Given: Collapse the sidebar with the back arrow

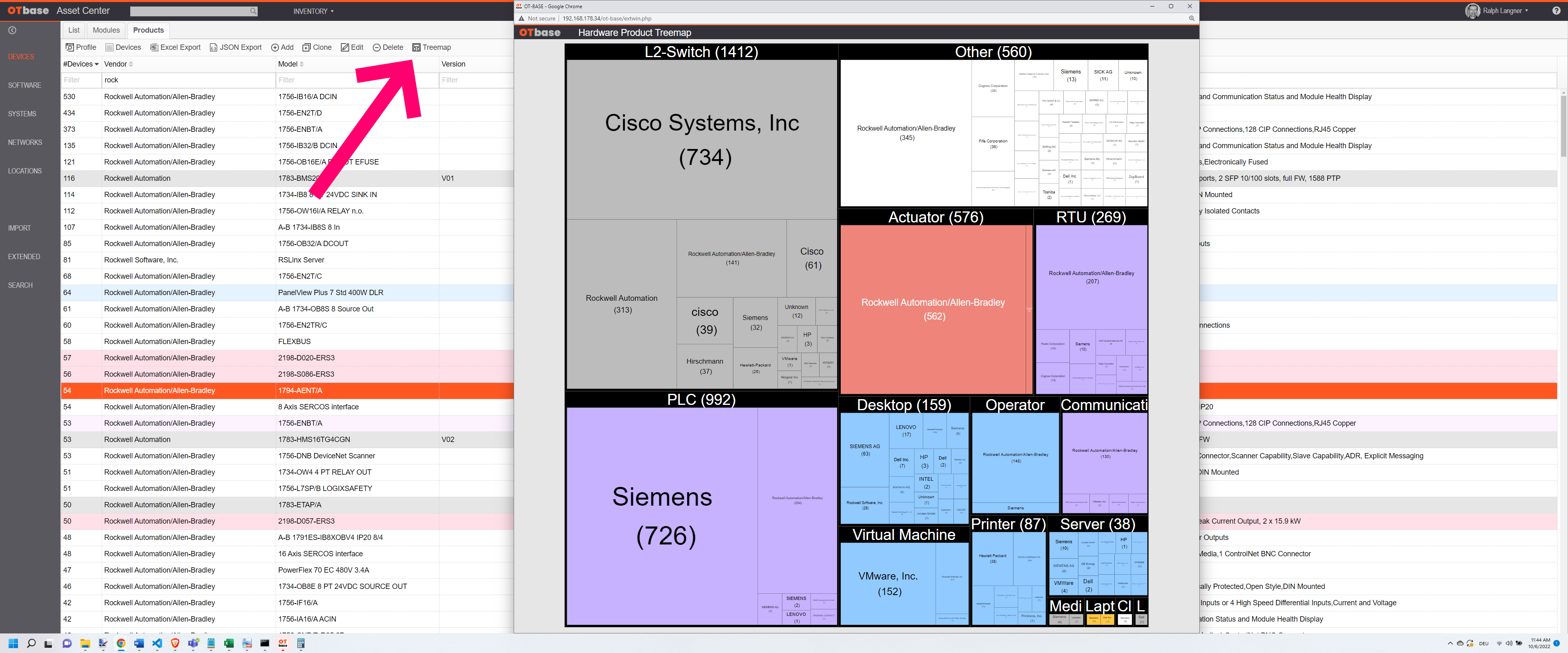Looking at the screenshot, I should pos(12,30).
